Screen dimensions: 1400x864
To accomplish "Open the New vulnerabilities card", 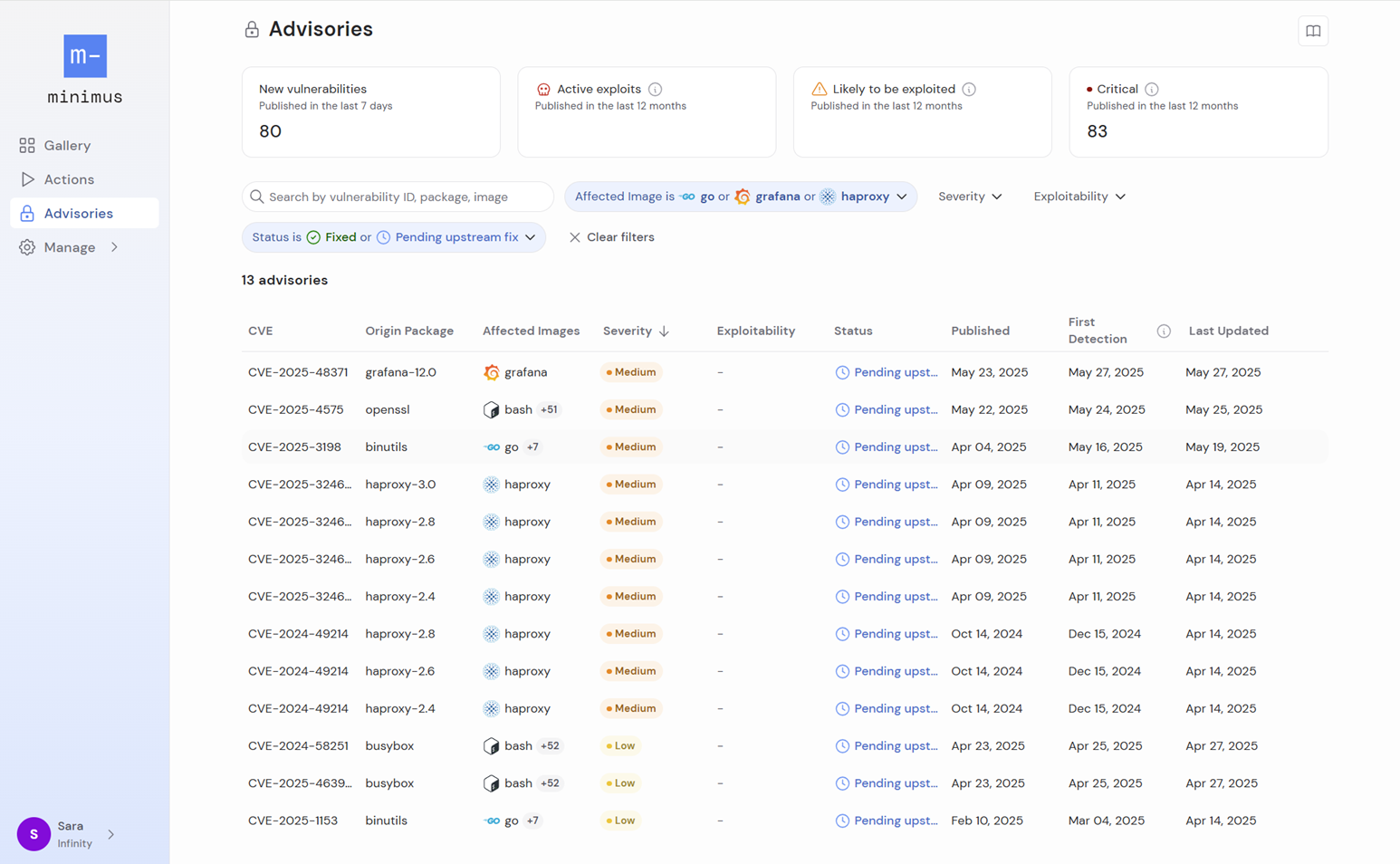I will coord(371,112).
